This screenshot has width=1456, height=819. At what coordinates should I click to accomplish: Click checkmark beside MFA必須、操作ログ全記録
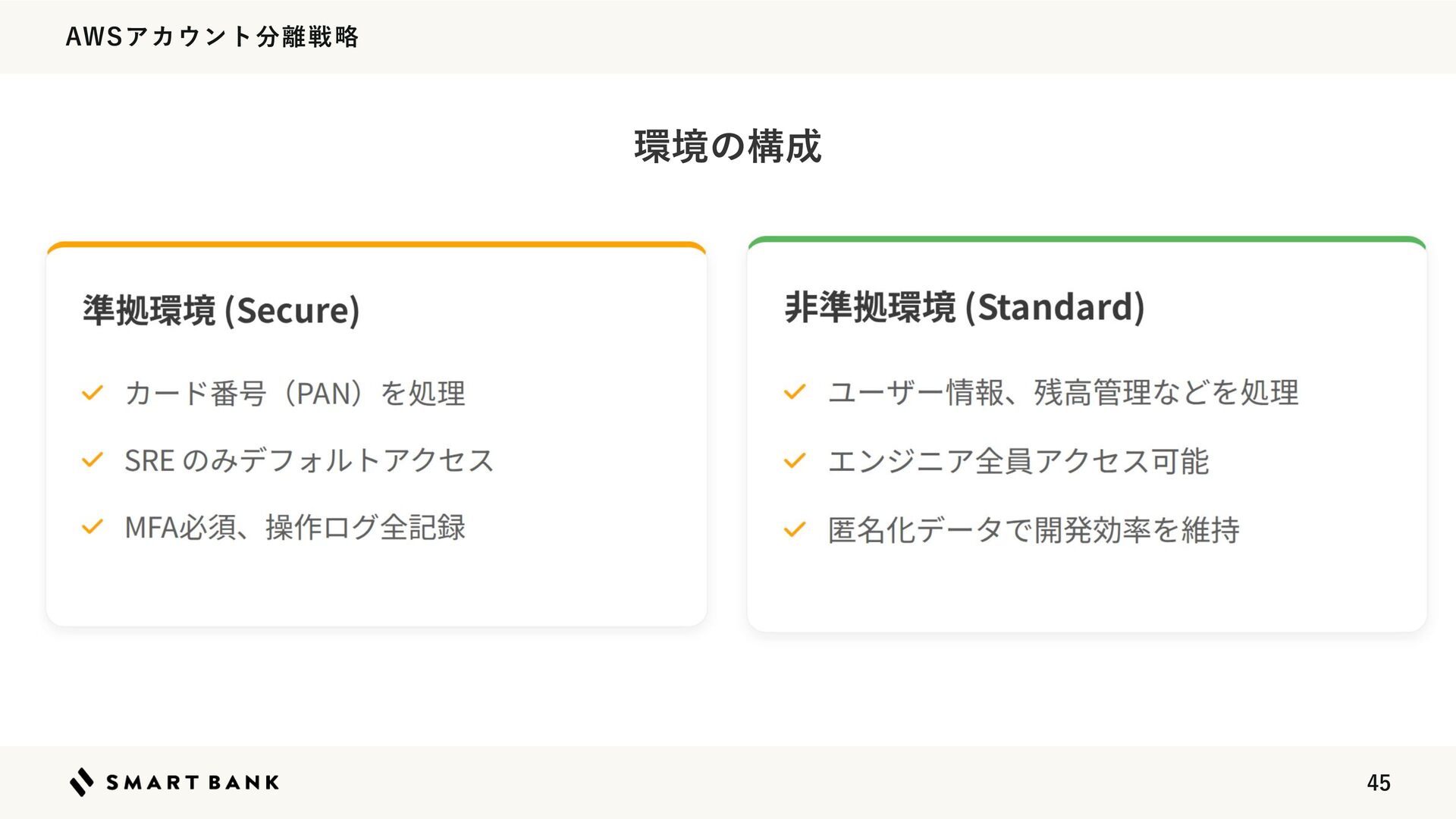93,527
